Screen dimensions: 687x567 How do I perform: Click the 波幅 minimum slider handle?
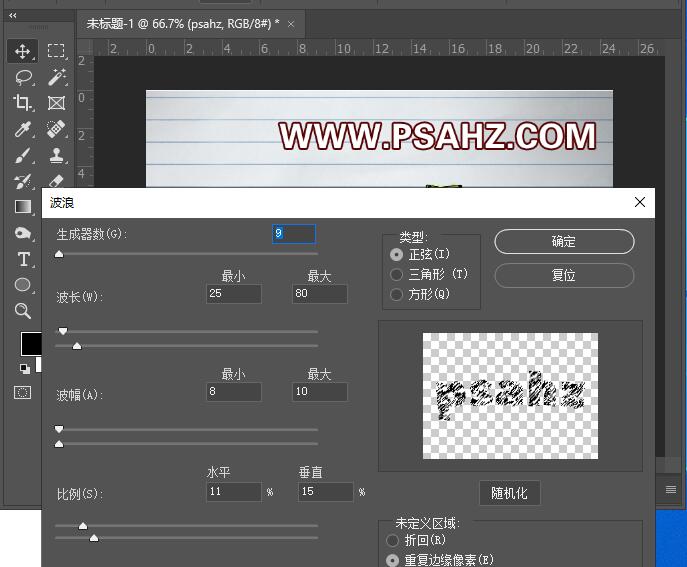(59, 429)
